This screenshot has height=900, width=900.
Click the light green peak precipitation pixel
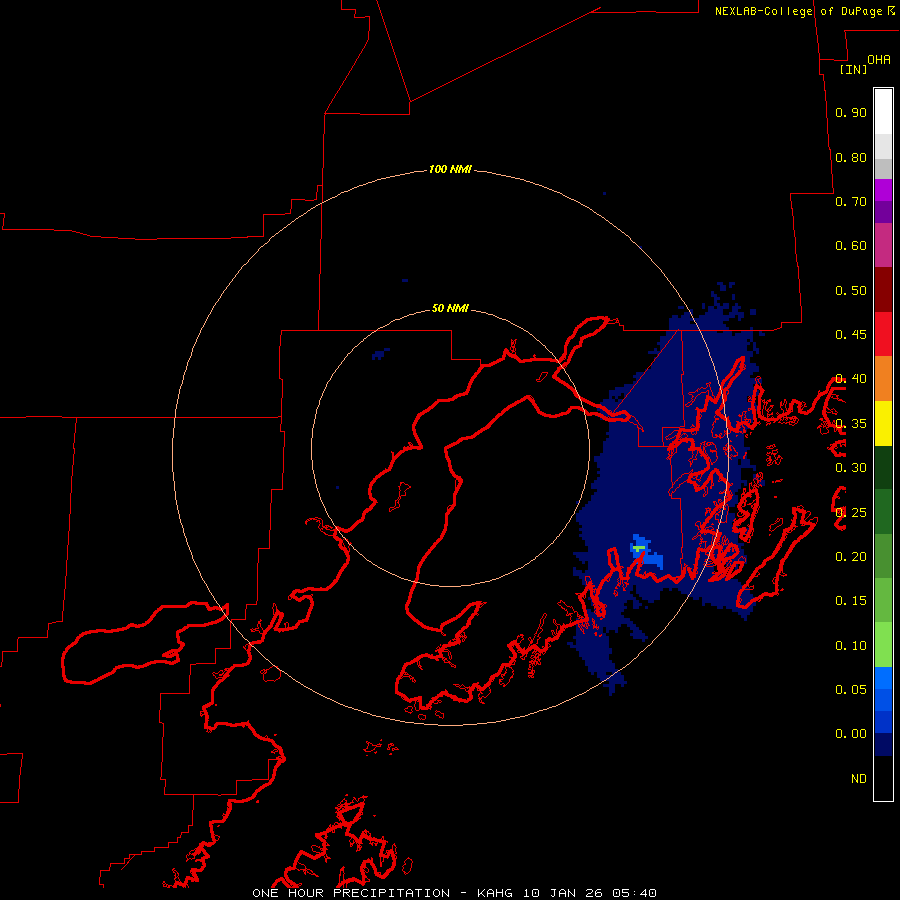[x=639, y=549]
